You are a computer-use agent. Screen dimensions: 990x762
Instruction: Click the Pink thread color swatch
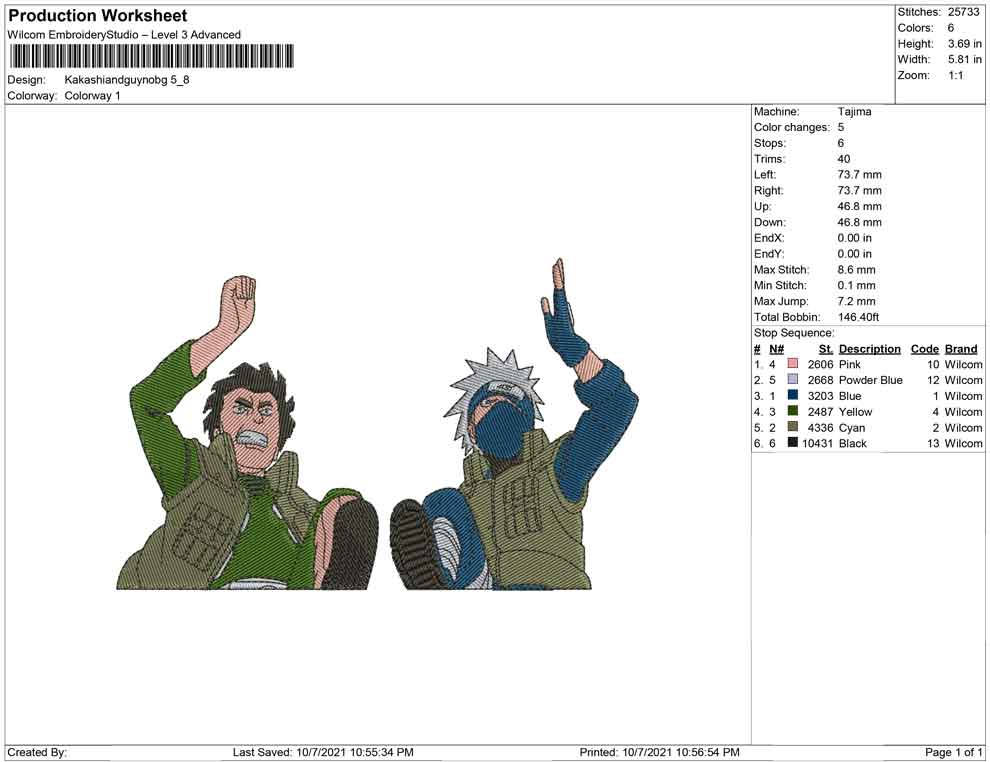tap(792, 364)
